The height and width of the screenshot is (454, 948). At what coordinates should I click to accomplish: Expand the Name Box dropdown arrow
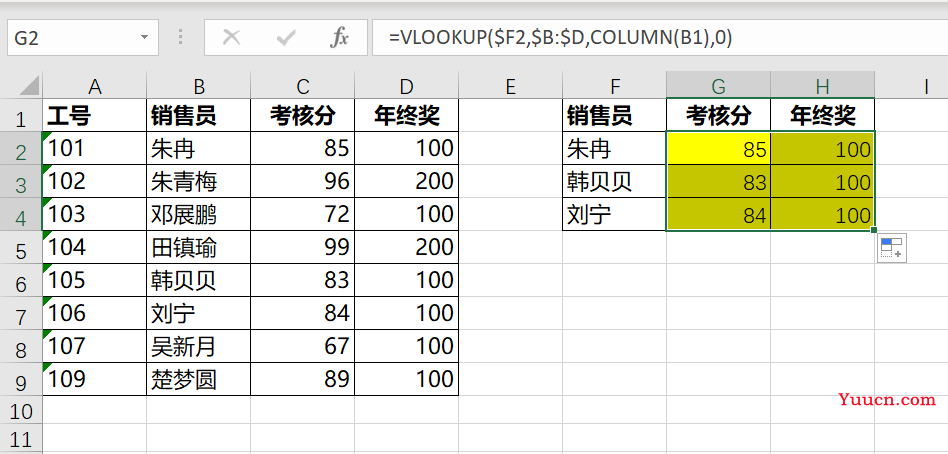tap(144, 37)
